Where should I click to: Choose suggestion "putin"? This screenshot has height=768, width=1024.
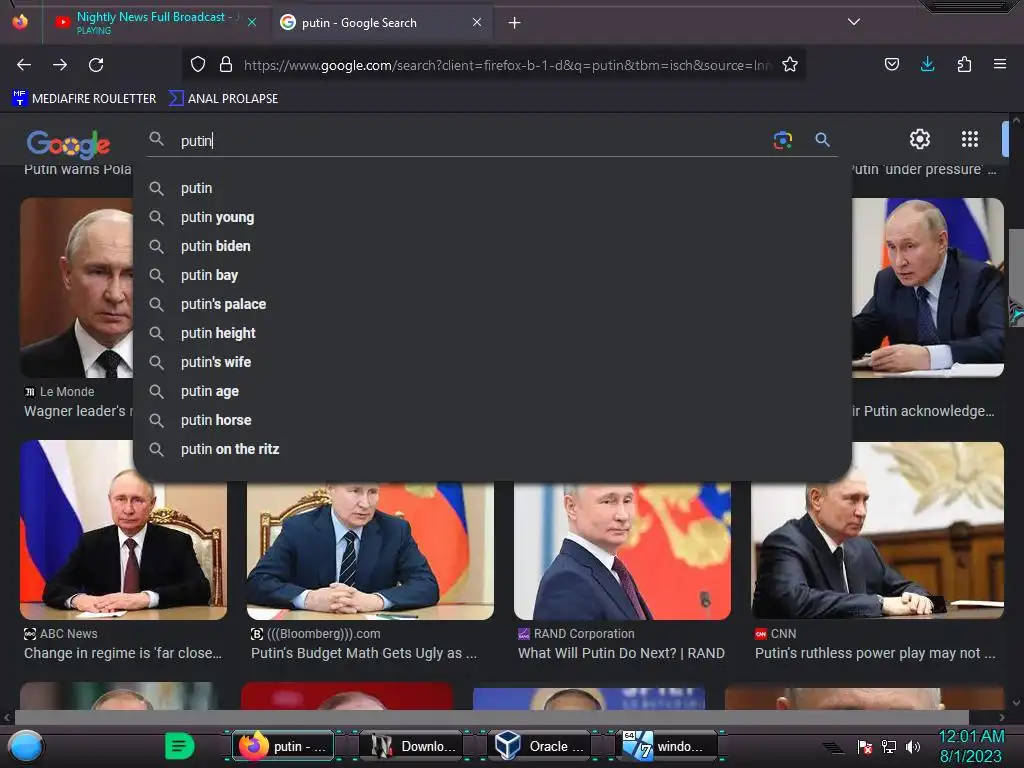tap(492, 188)
